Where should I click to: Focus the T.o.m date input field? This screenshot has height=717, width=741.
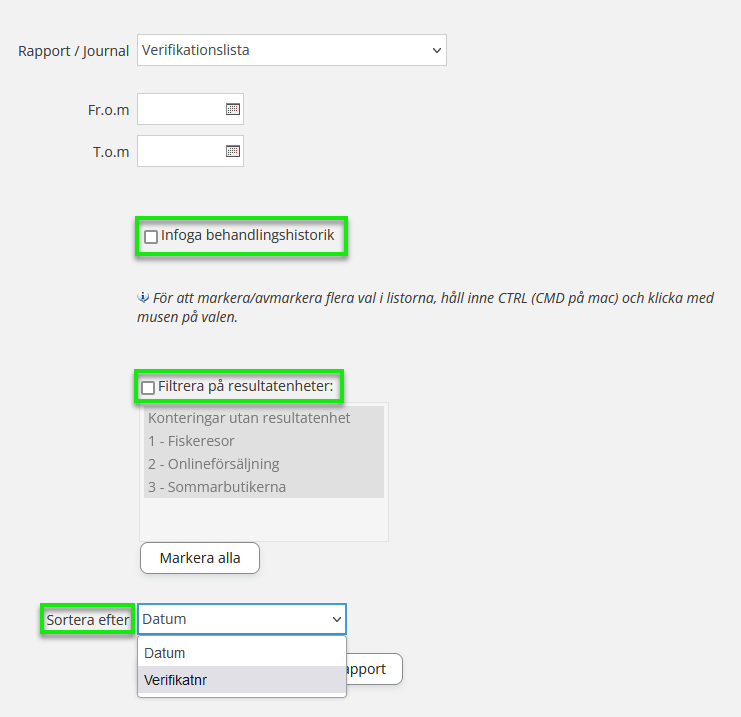180,151
